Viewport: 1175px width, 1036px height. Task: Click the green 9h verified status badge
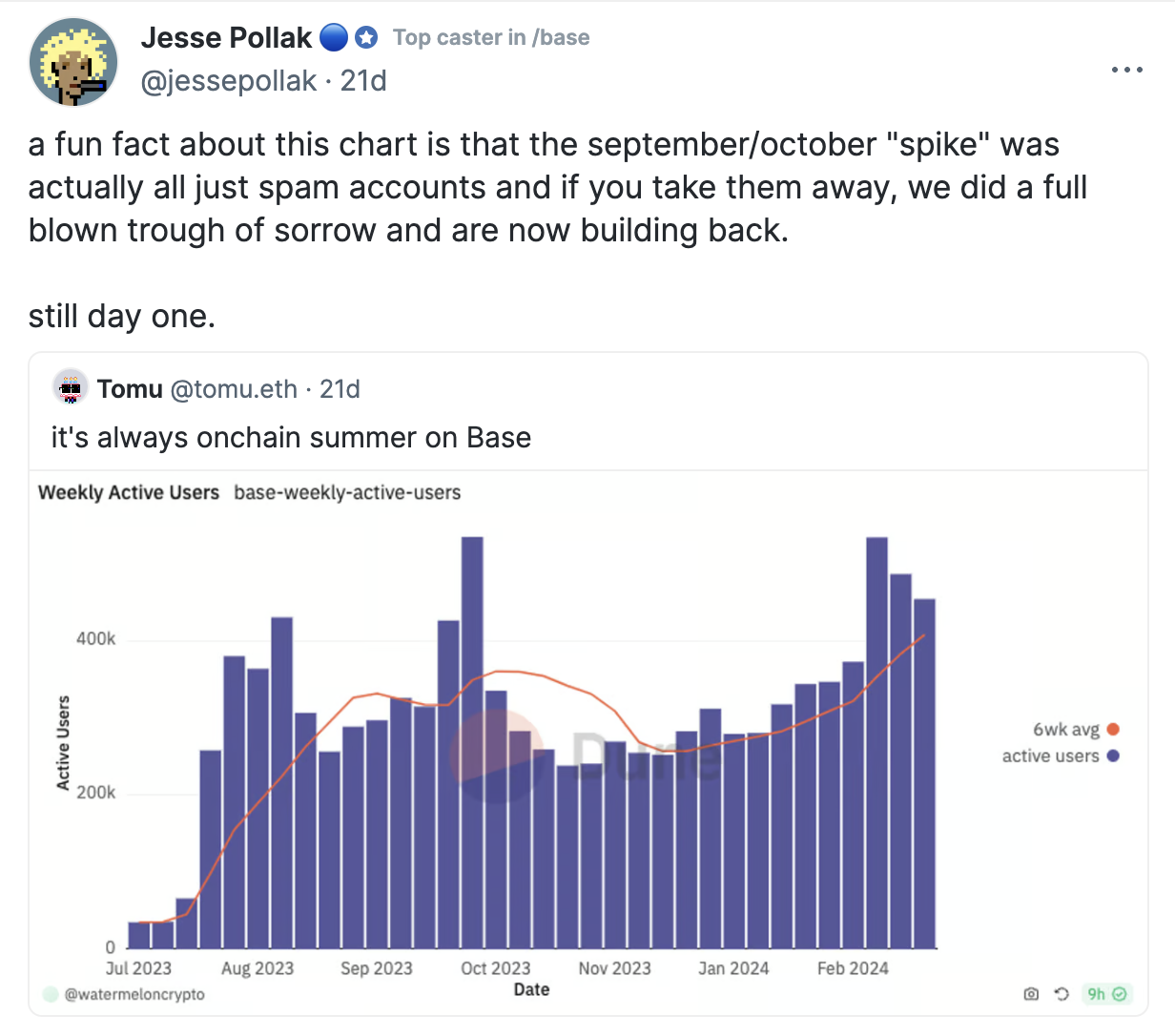point(1107,994)
